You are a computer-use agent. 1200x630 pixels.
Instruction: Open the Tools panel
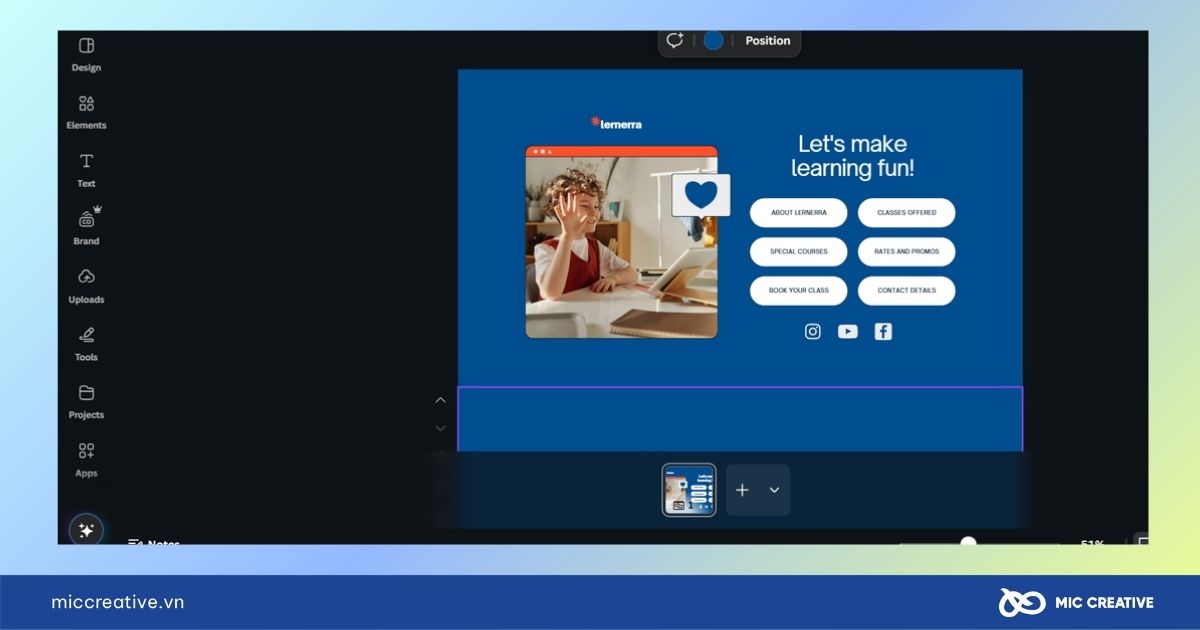[x=86, y=343]
